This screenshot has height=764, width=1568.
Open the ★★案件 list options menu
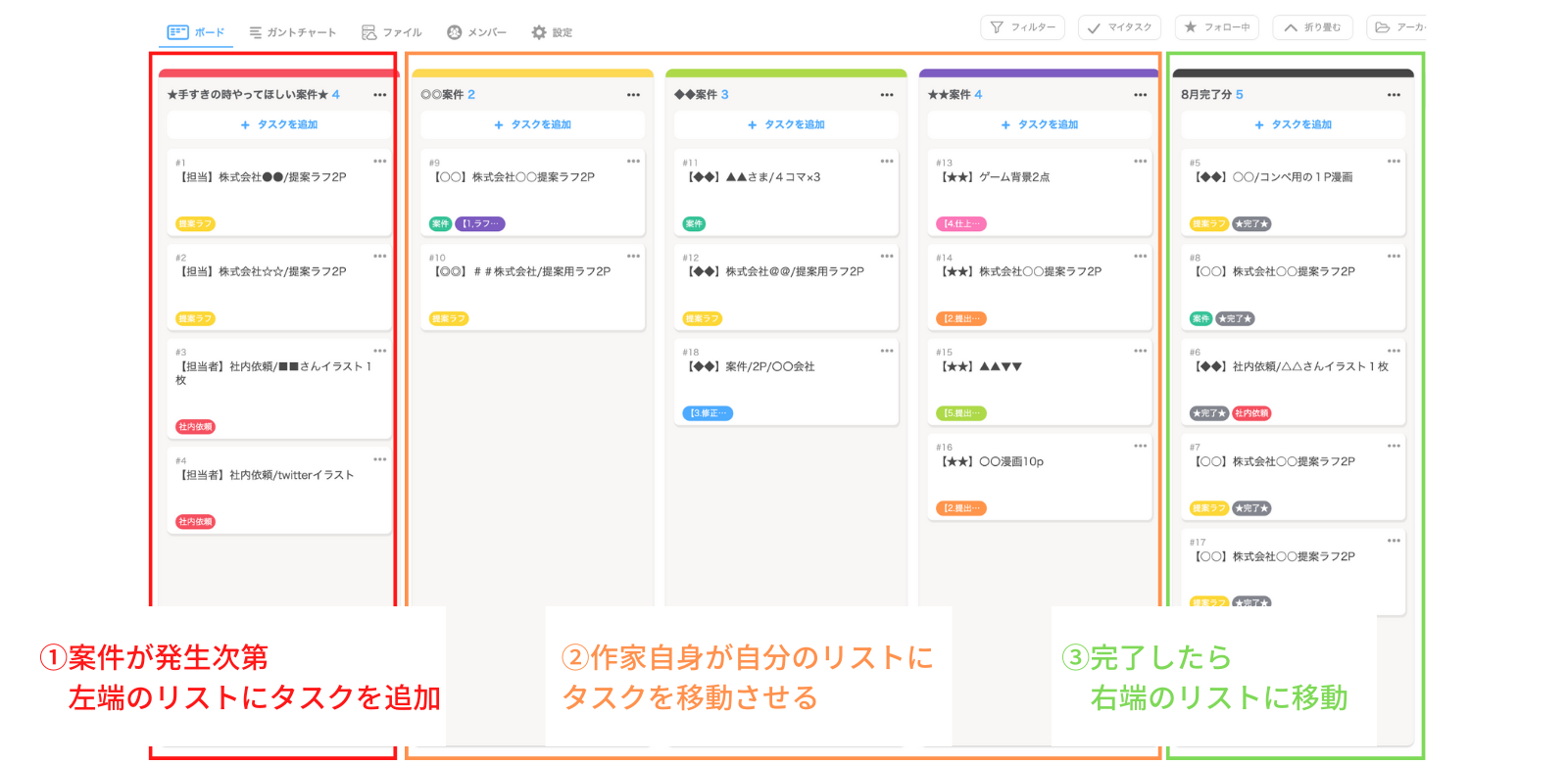1141,95
